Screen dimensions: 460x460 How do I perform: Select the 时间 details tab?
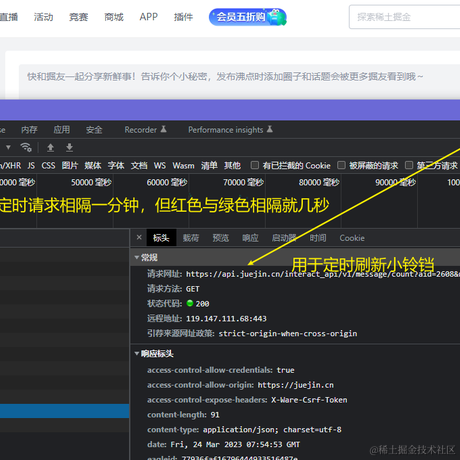click(x=318, y=238)
